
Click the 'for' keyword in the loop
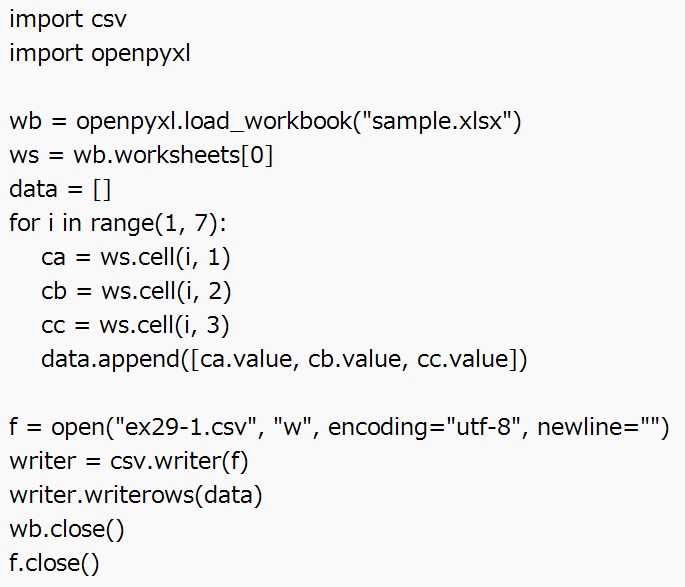coord(23,224)
